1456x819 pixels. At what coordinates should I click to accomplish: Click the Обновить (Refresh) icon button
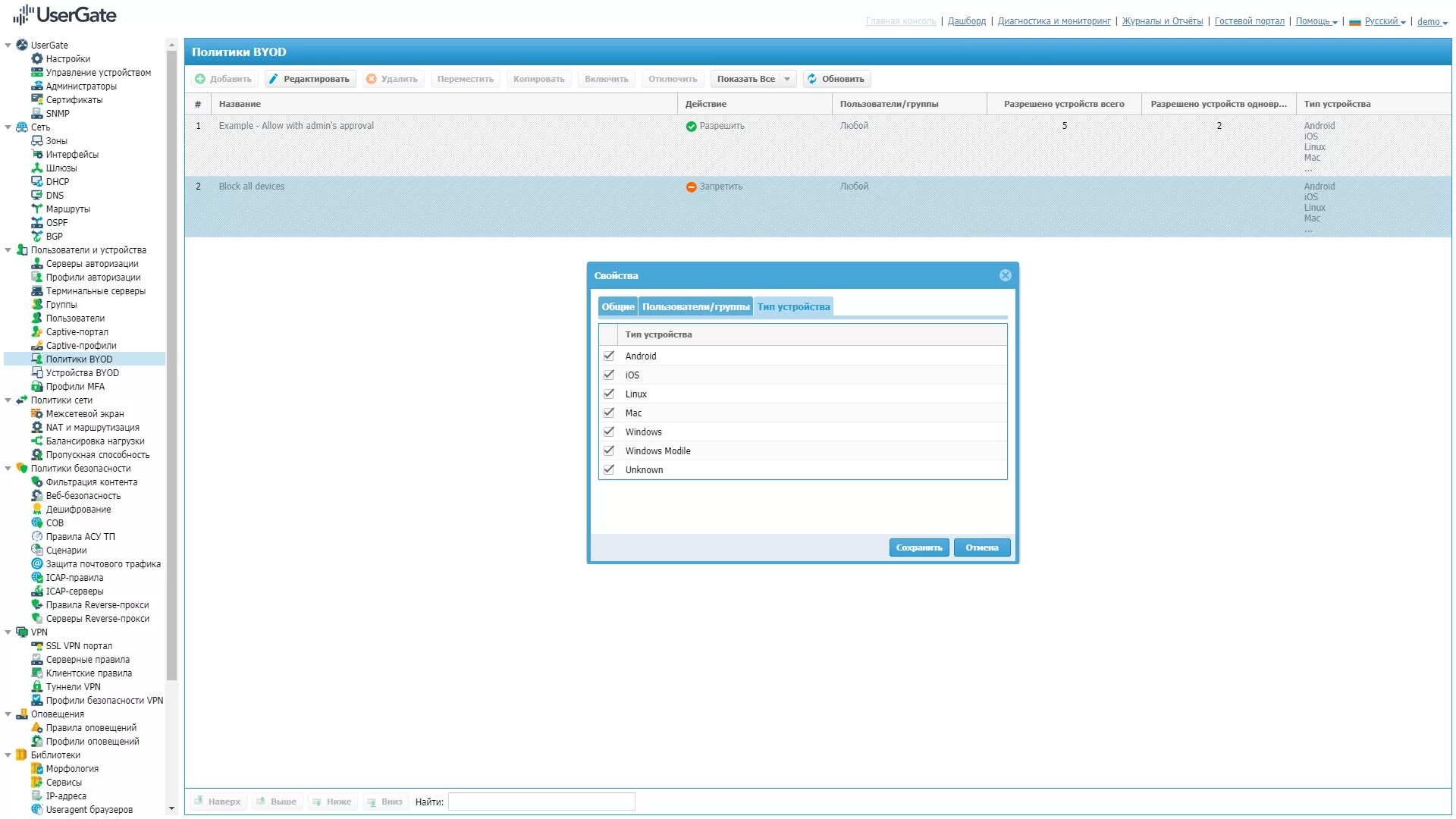tap(811, 78)
